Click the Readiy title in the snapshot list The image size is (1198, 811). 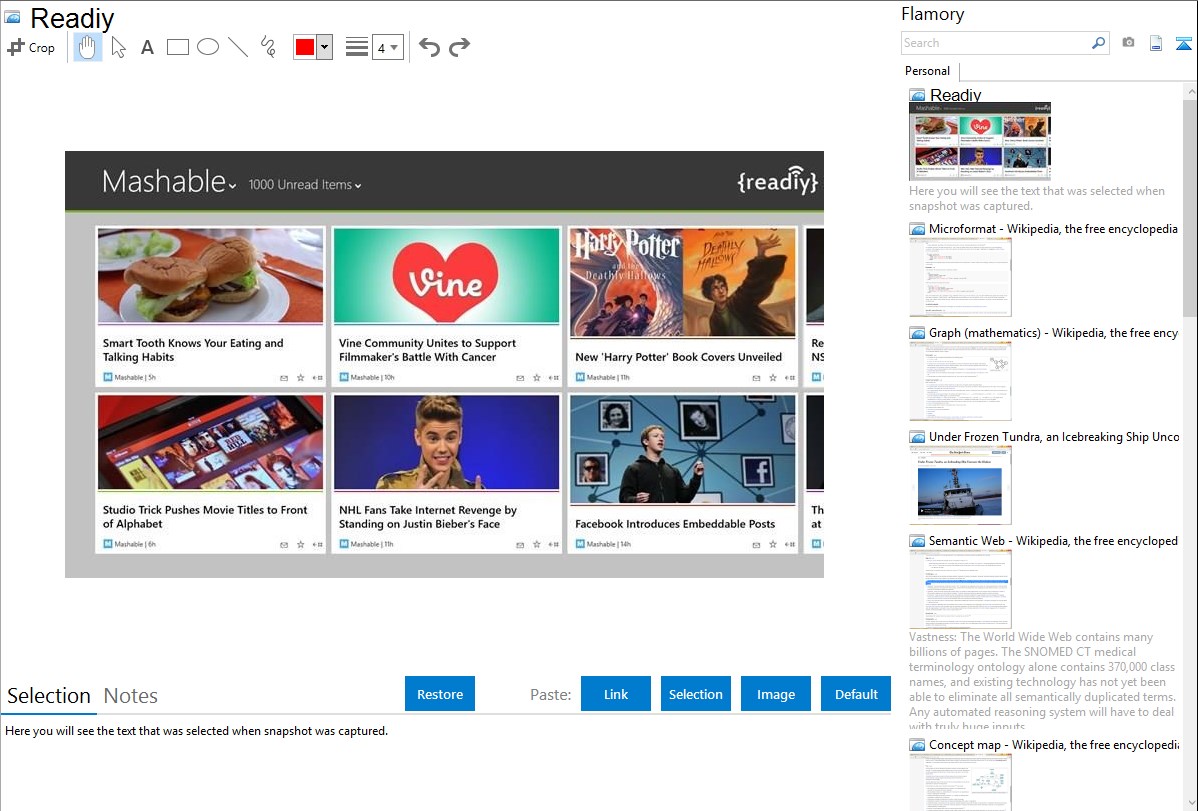point(956,95)
